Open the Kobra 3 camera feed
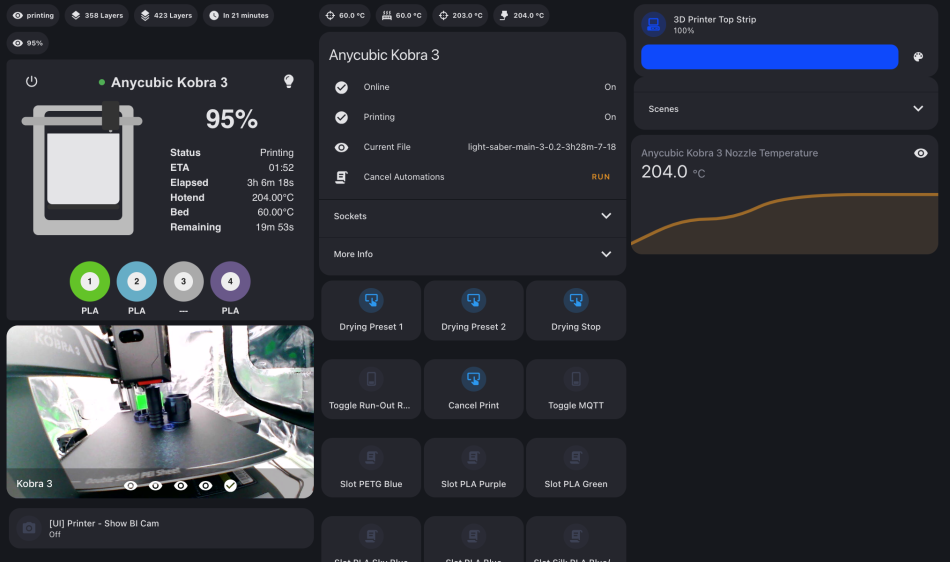 click(160, 412)
